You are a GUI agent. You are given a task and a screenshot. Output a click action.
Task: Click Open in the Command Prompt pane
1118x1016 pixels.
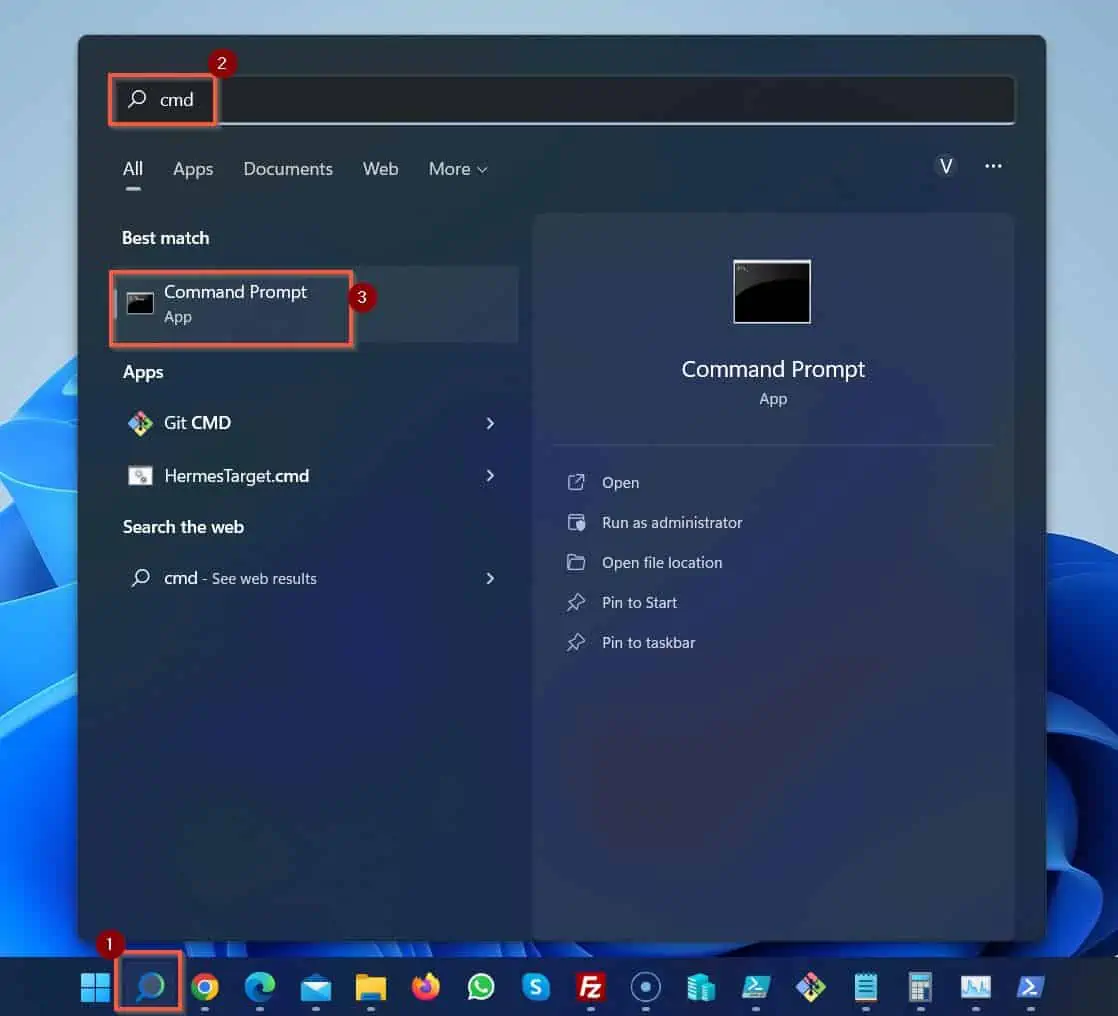(620, 483)
